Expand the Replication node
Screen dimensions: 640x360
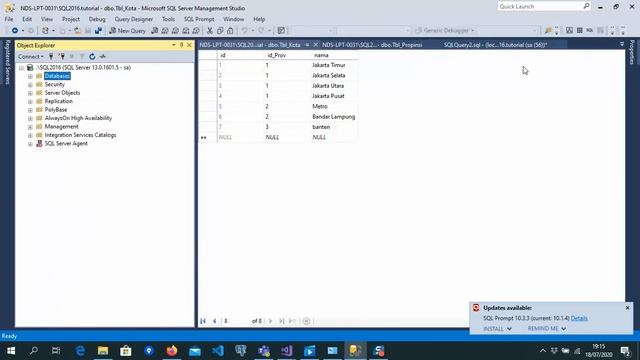click(x=30, y=102)
